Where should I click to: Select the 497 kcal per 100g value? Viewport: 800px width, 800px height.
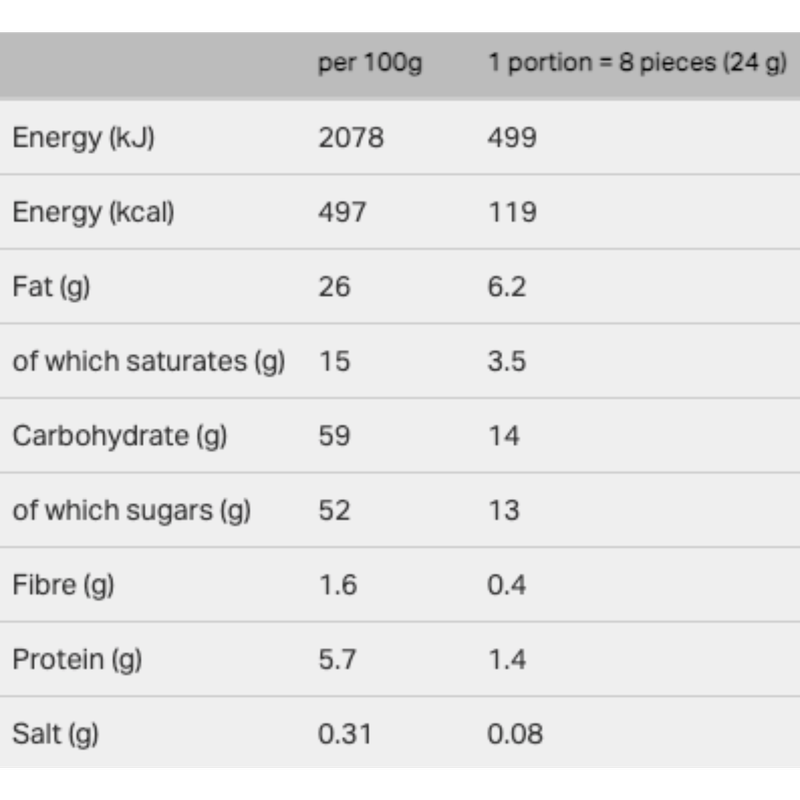pos(342,212)
